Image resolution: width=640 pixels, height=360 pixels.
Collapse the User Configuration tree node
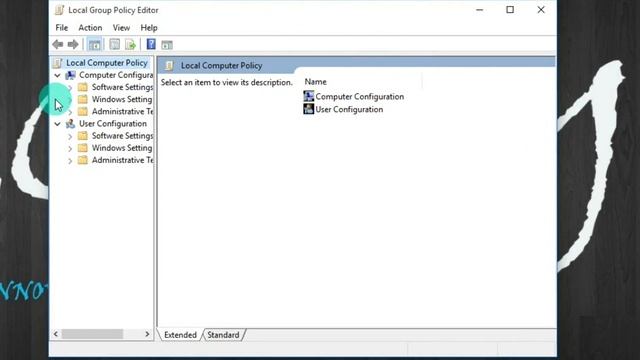coord(58,124)
